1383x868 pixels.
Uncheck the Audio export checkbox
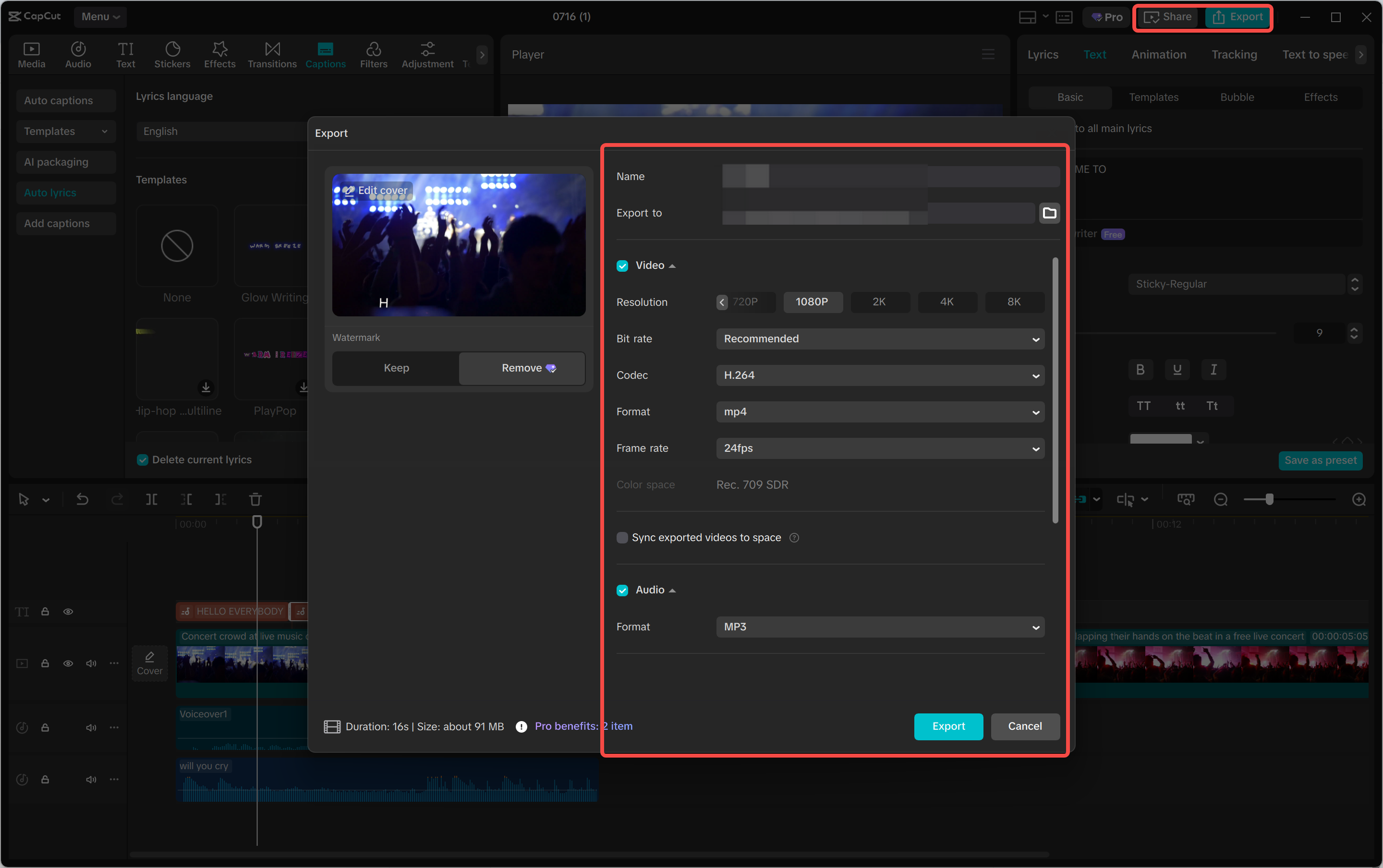click(622, 590)
